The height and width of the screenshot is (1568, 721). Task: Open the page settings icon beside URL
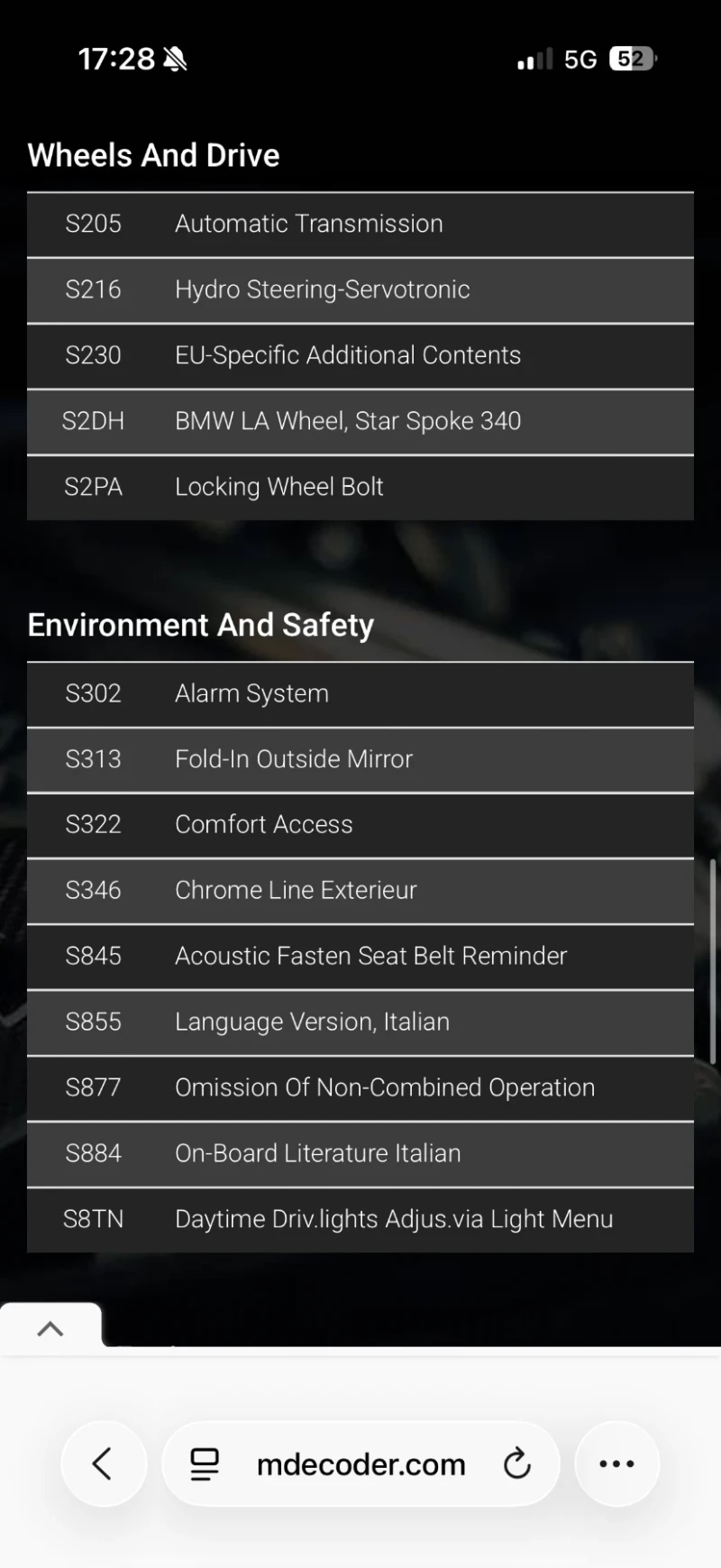tap(205, 1463)
